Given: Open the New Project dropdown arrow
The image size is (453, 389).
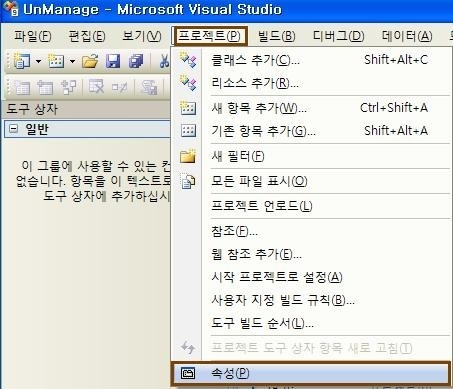Looking at the screenshot, I should 38,61.
